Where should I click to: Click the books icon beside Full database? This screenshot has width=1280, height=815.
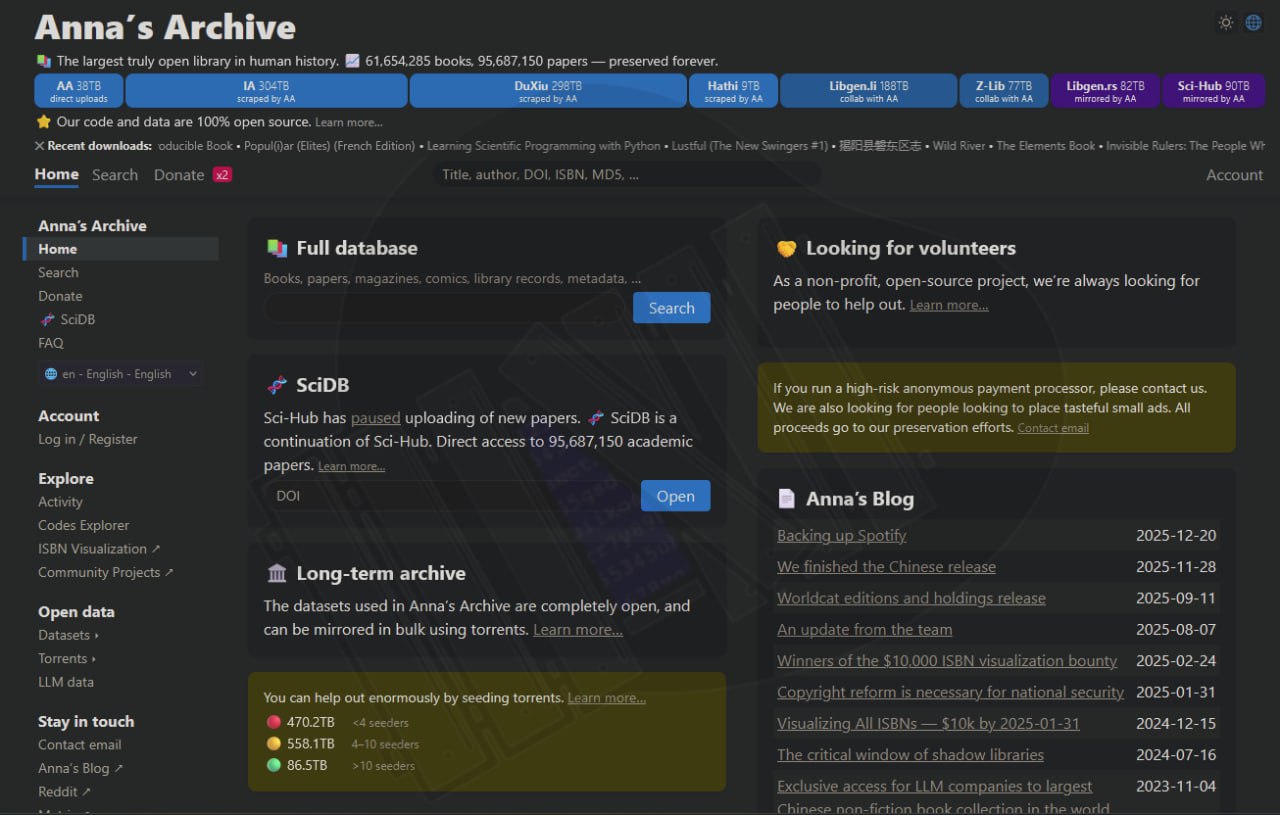[277, 248]
